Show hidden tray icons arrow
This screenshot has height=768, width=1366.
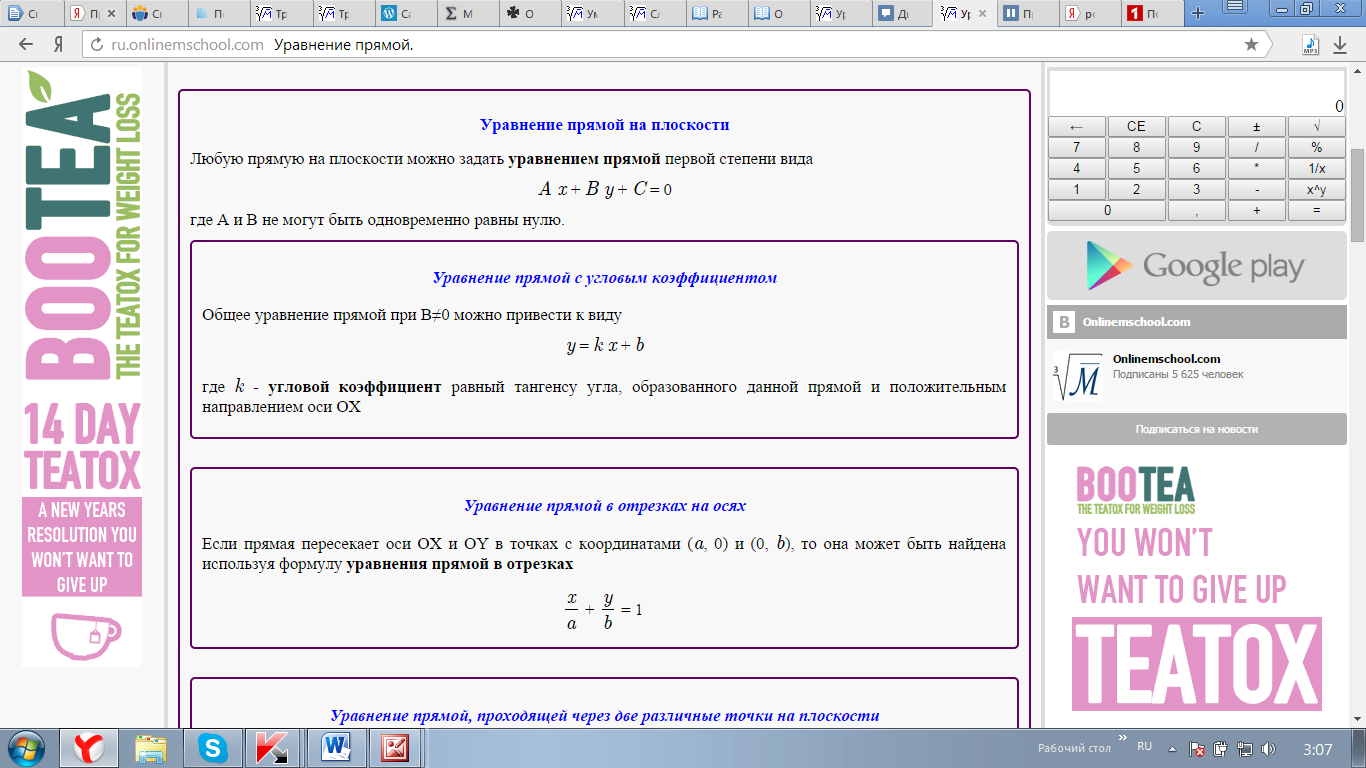(x=1174, y=748)
